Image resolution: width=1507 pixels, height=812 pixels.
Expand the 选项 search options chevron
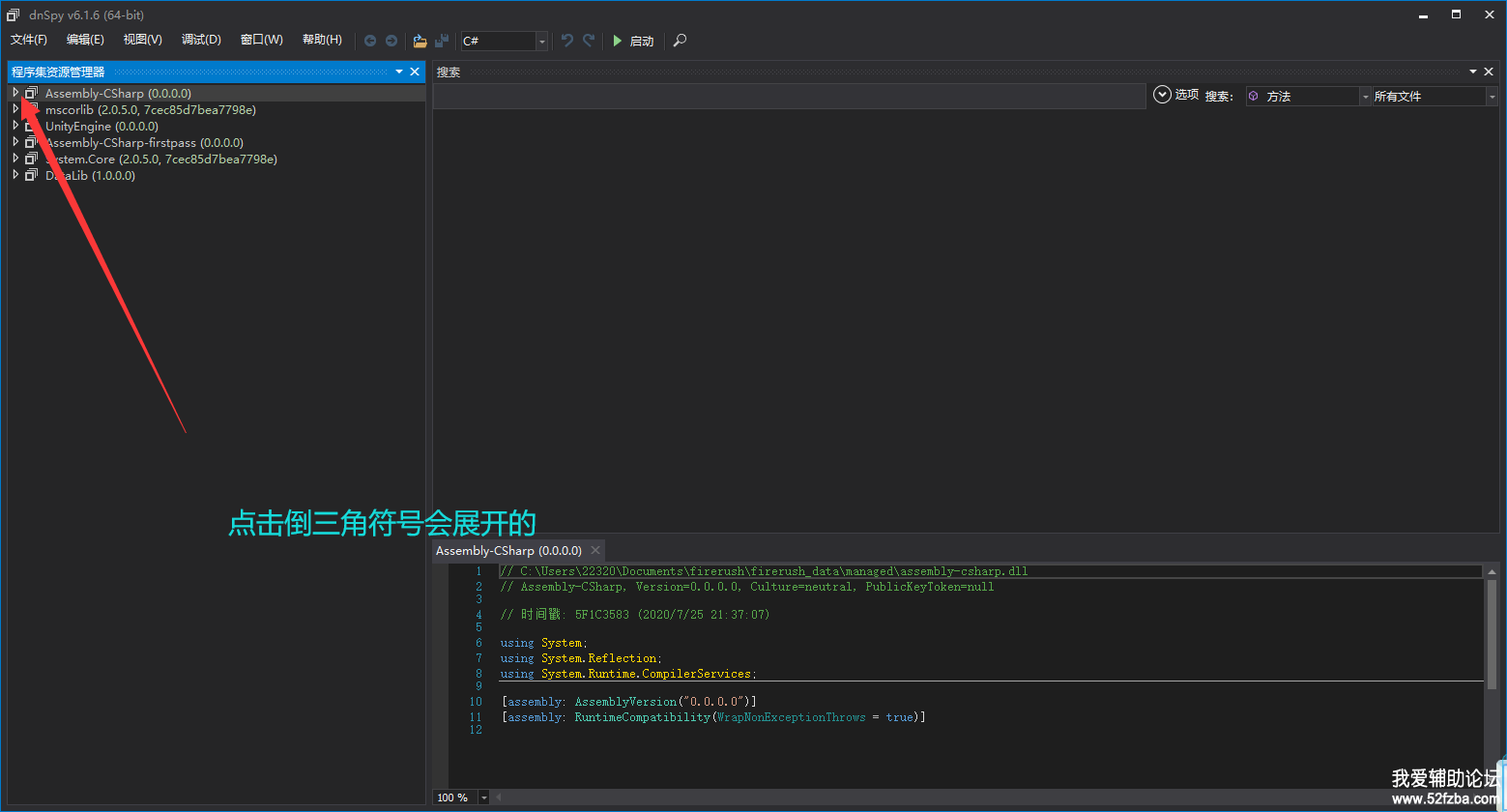pyautogui.click(x=1163, y=95)
